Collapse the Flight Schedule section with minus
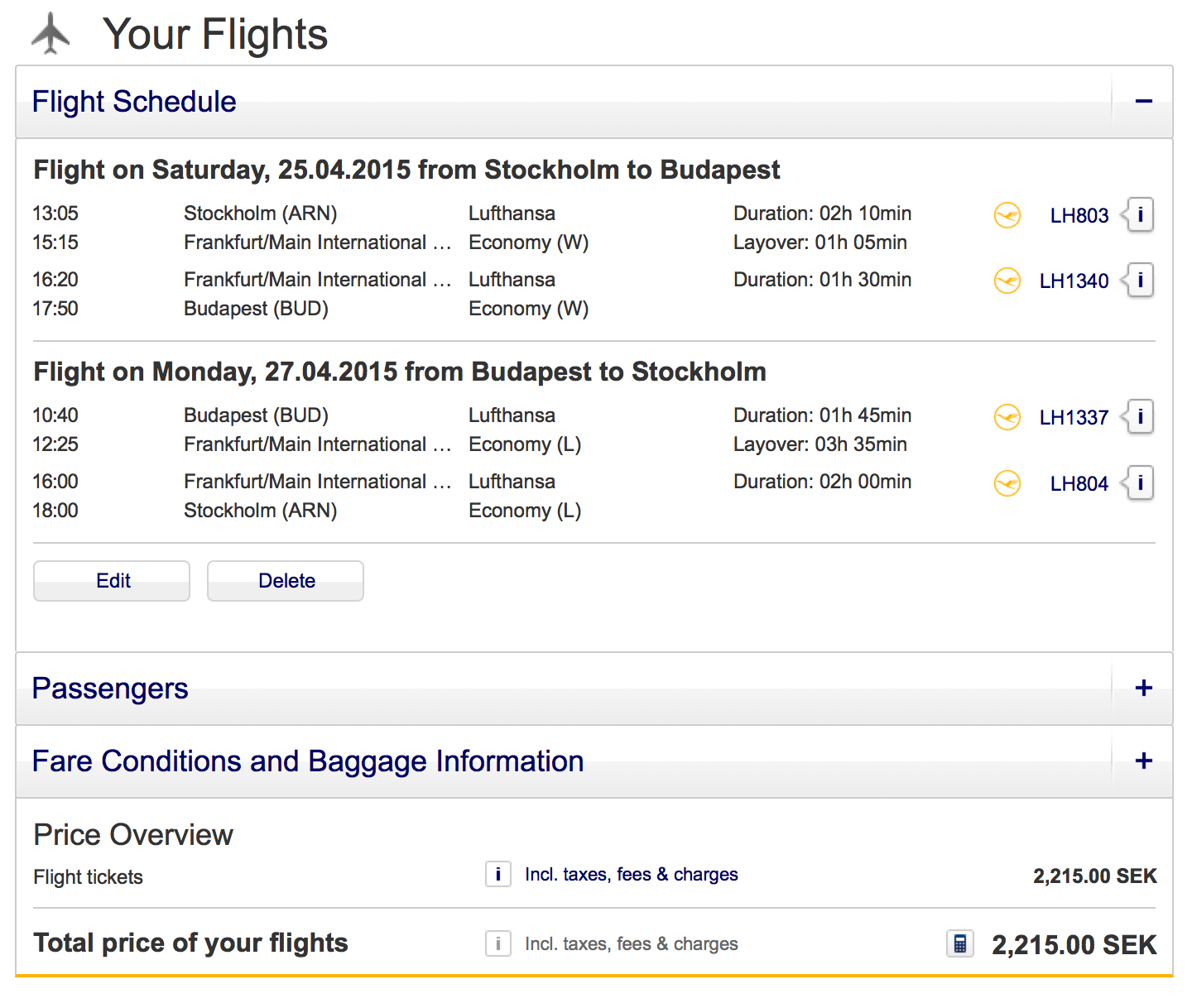The width and height of the screenshot is (1192, 1008). (x=1144, y=102)
